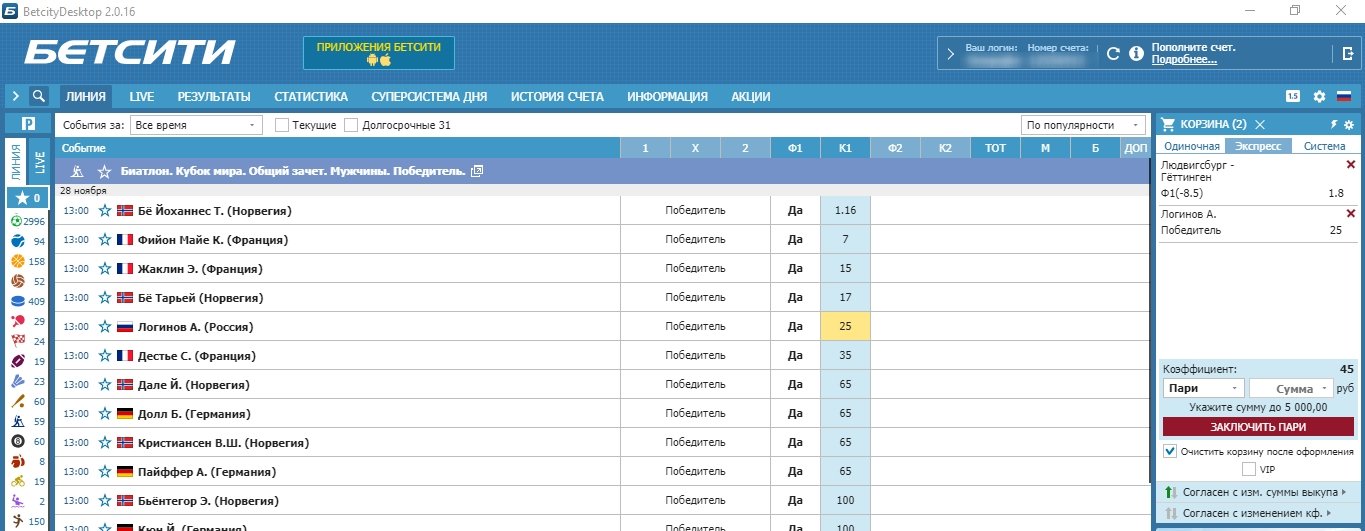Uncheck Очистить корзину после оформления
The height and width of the screenshot is (531, 1365).
(1171, 452)
